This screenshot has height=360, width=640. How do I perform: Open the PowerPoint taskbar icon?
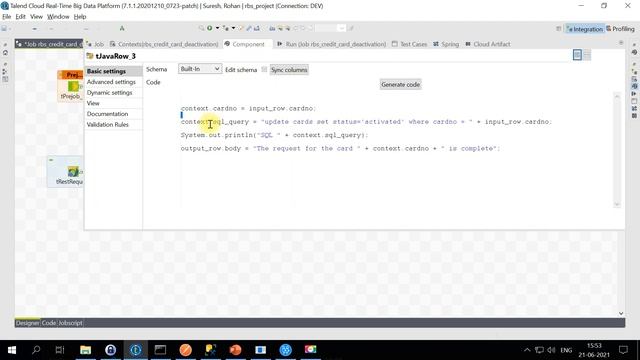pyautogui.click(x=236, y=350)
